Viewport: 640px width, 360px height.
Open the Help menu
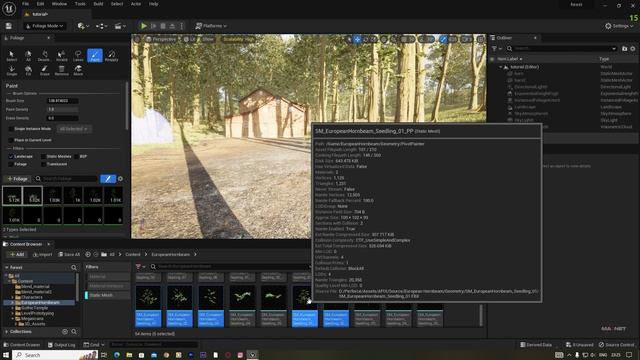pyautogui.click(x=153, y=4)
